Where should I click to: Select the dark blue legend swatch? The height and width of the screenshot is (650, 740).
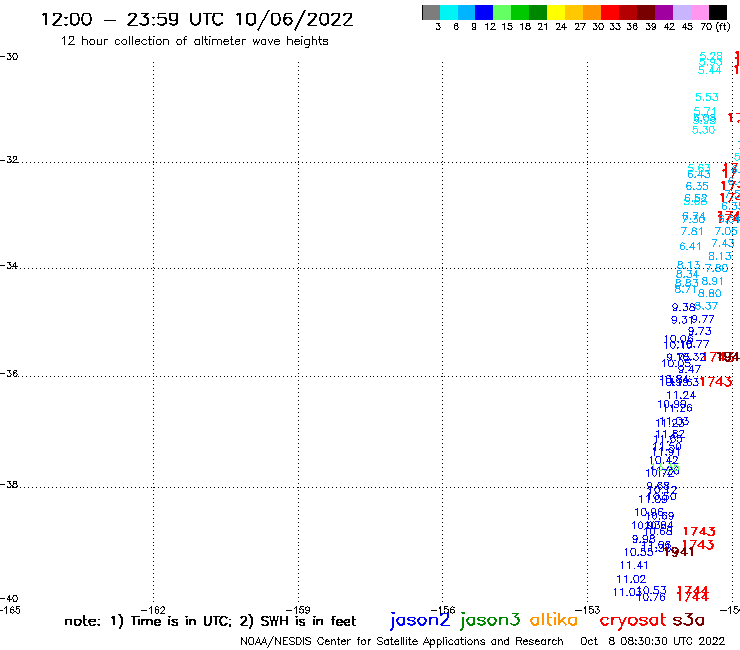tap(484, 12)
